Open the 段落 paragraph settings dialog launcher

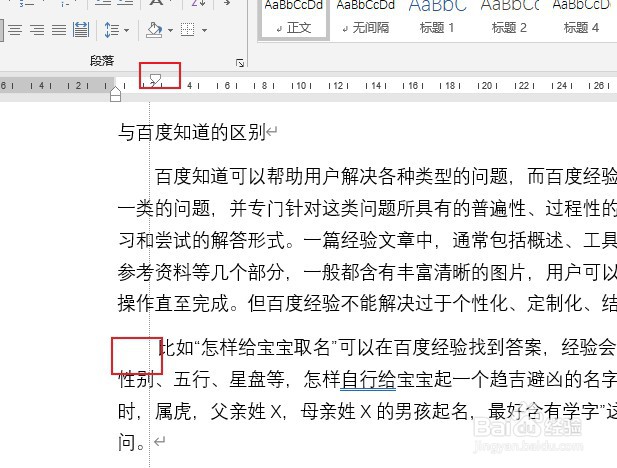click(240, 63)
